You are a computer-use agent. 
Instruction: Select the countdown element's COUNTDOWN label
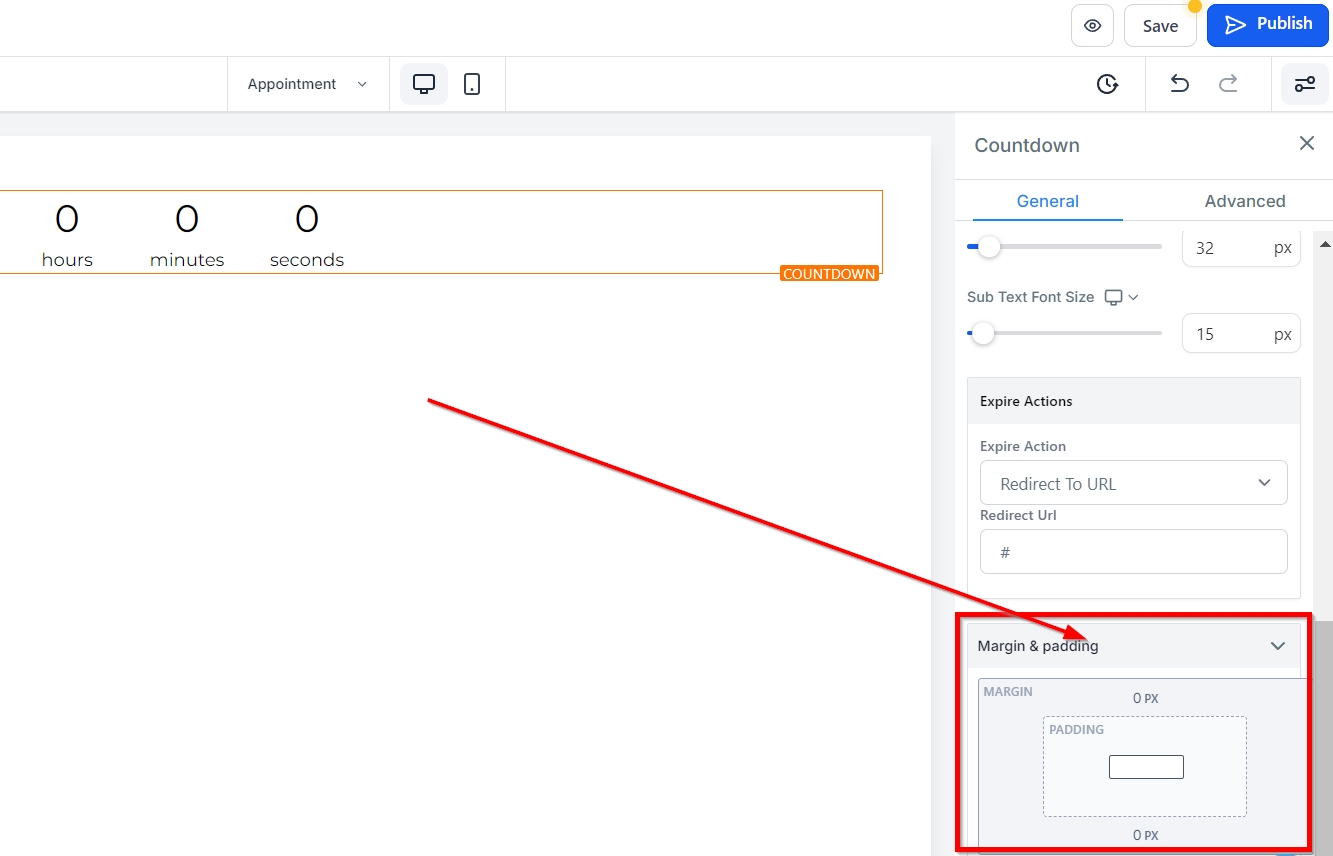point(829,274)
